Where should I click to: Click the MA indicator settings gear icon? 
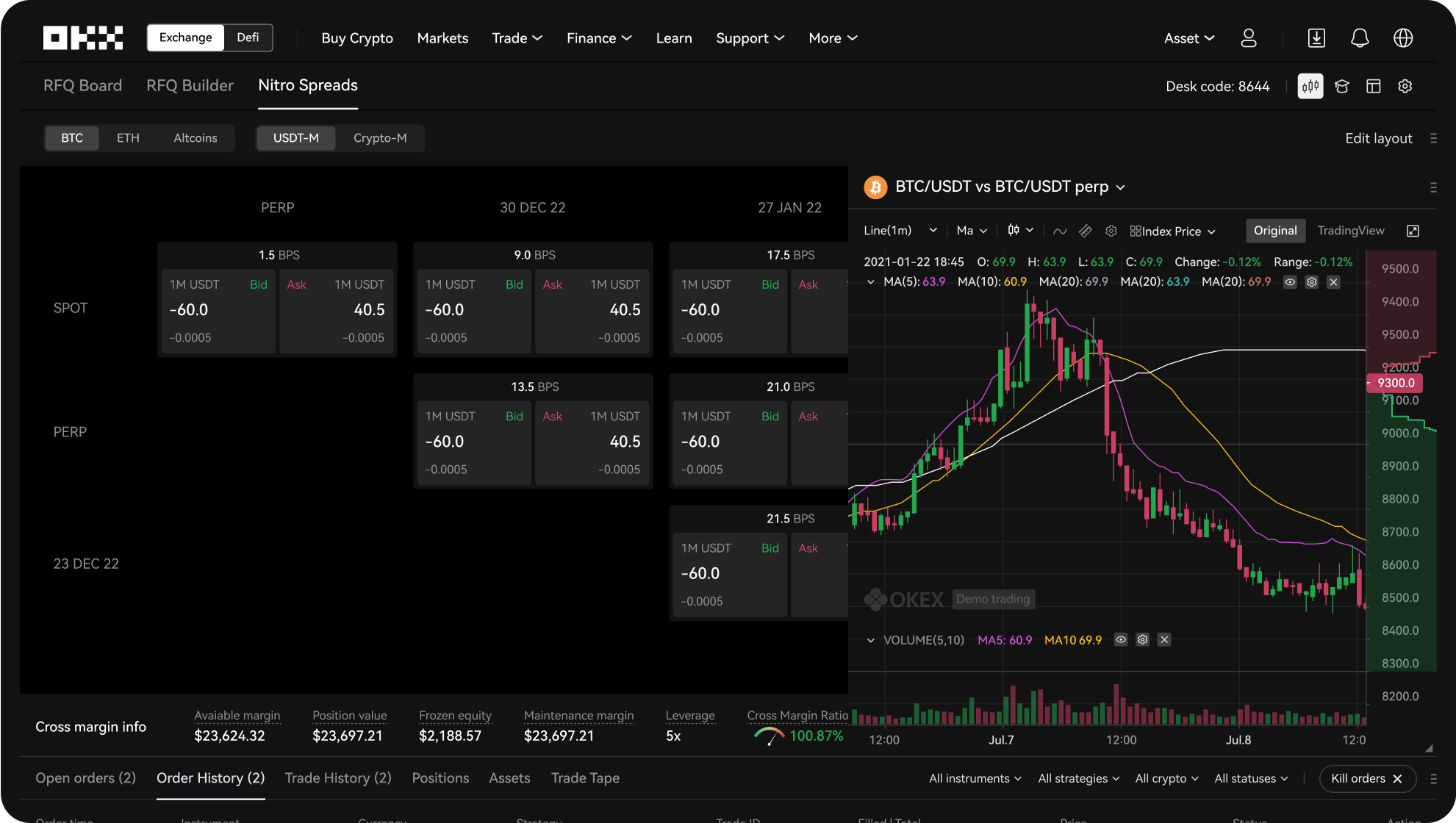point(1313,282)
